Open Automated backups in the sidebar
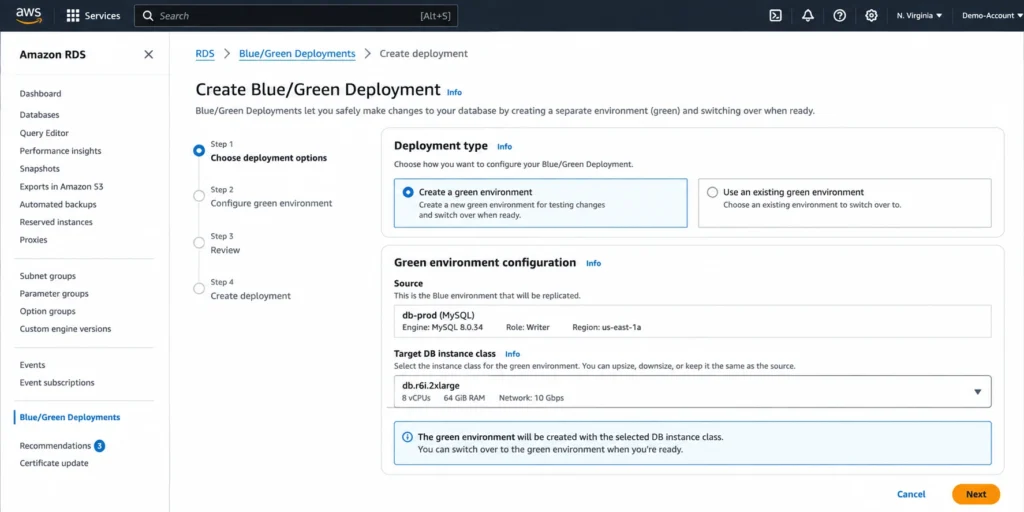1024x512 pixels. (58, 204)
